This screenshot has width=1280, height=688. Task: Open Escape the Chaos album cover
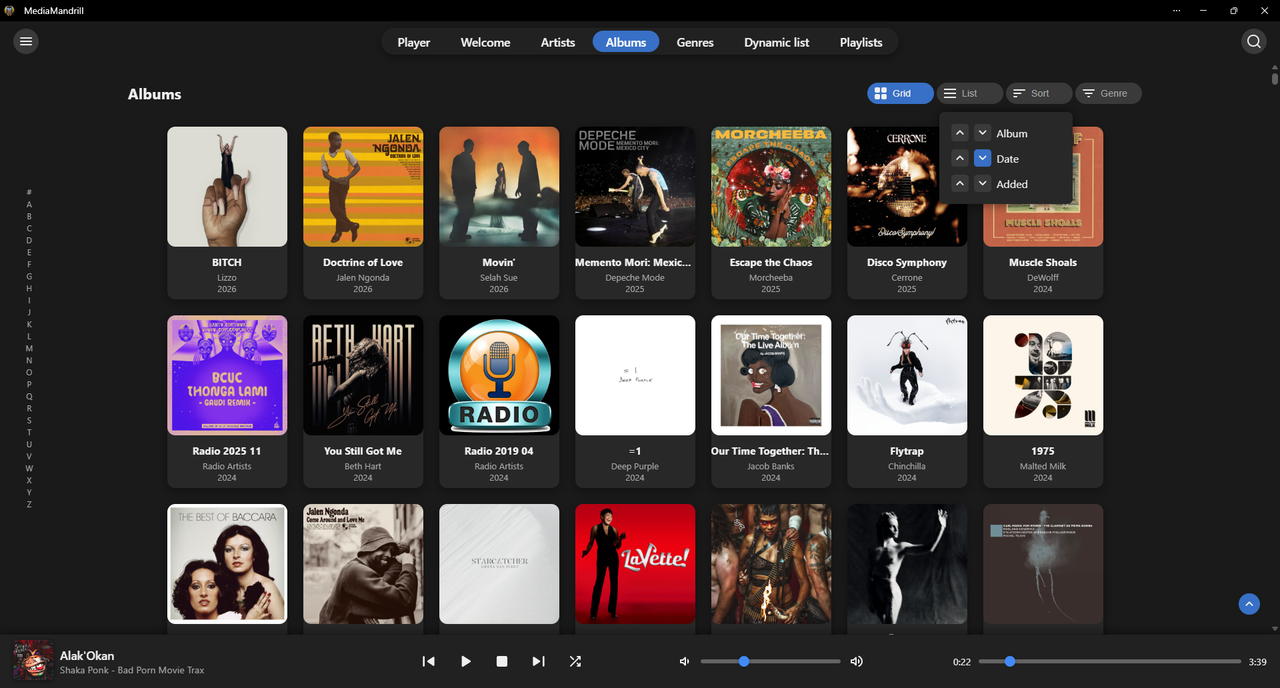click(x=771, y=186)
